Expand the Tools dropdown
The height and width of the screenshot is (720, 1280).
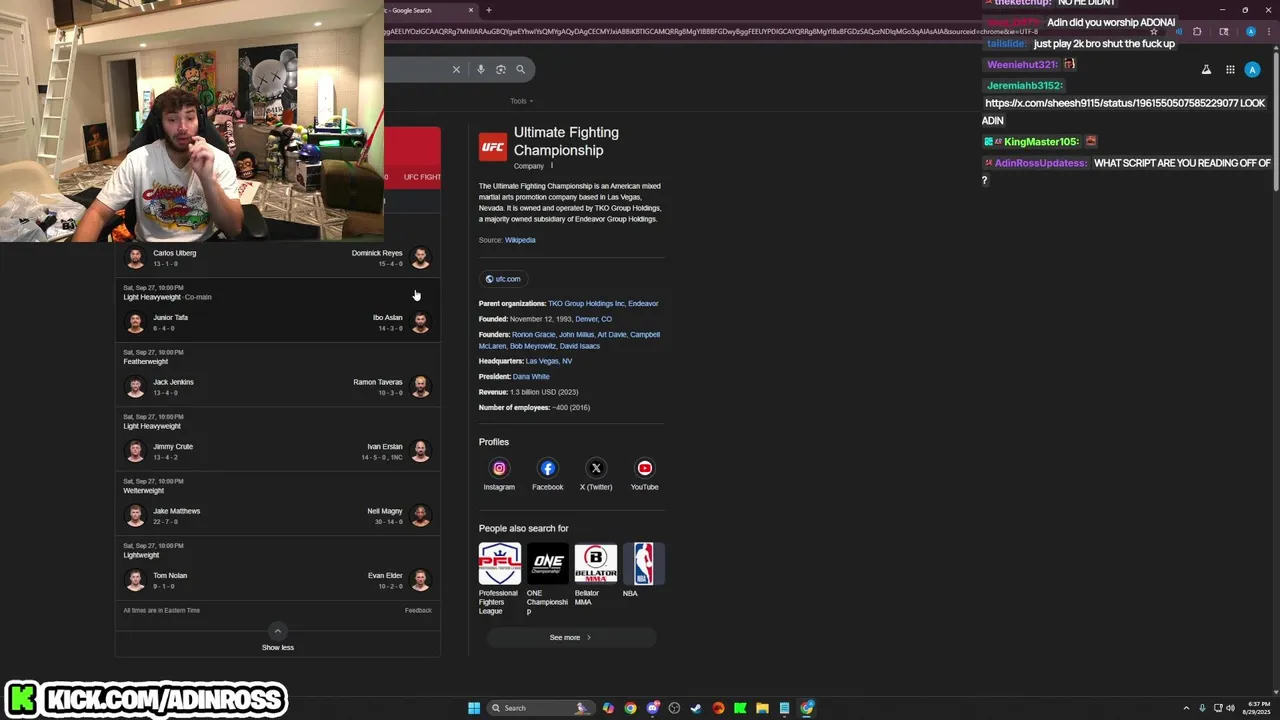(x=521, y=101)
